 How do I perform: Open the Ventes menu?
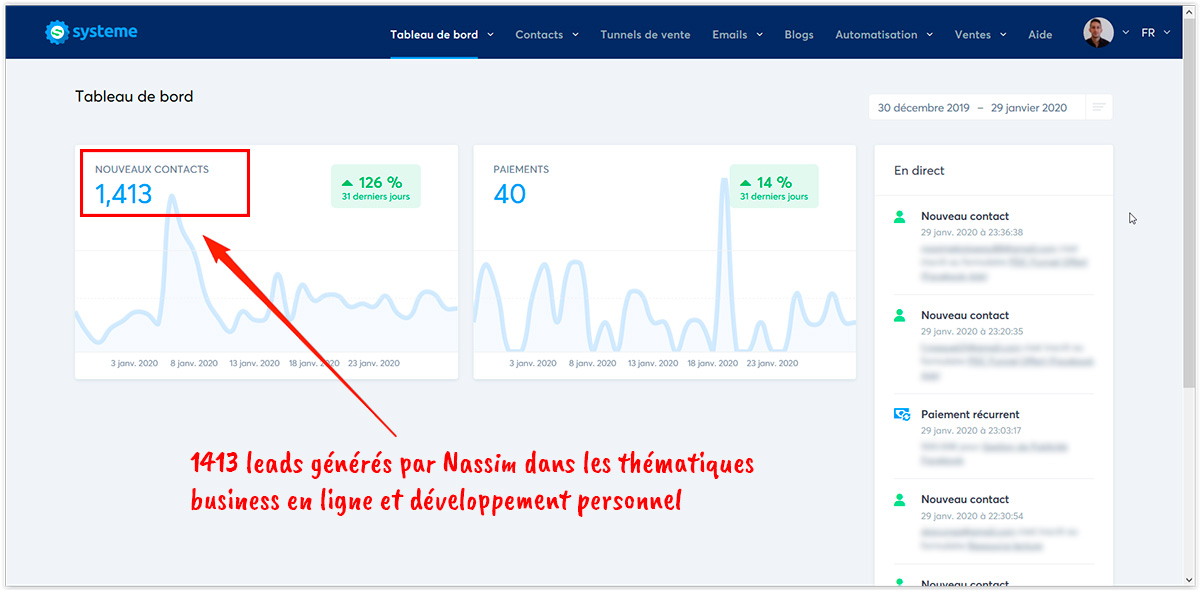(x=980, y=35)
